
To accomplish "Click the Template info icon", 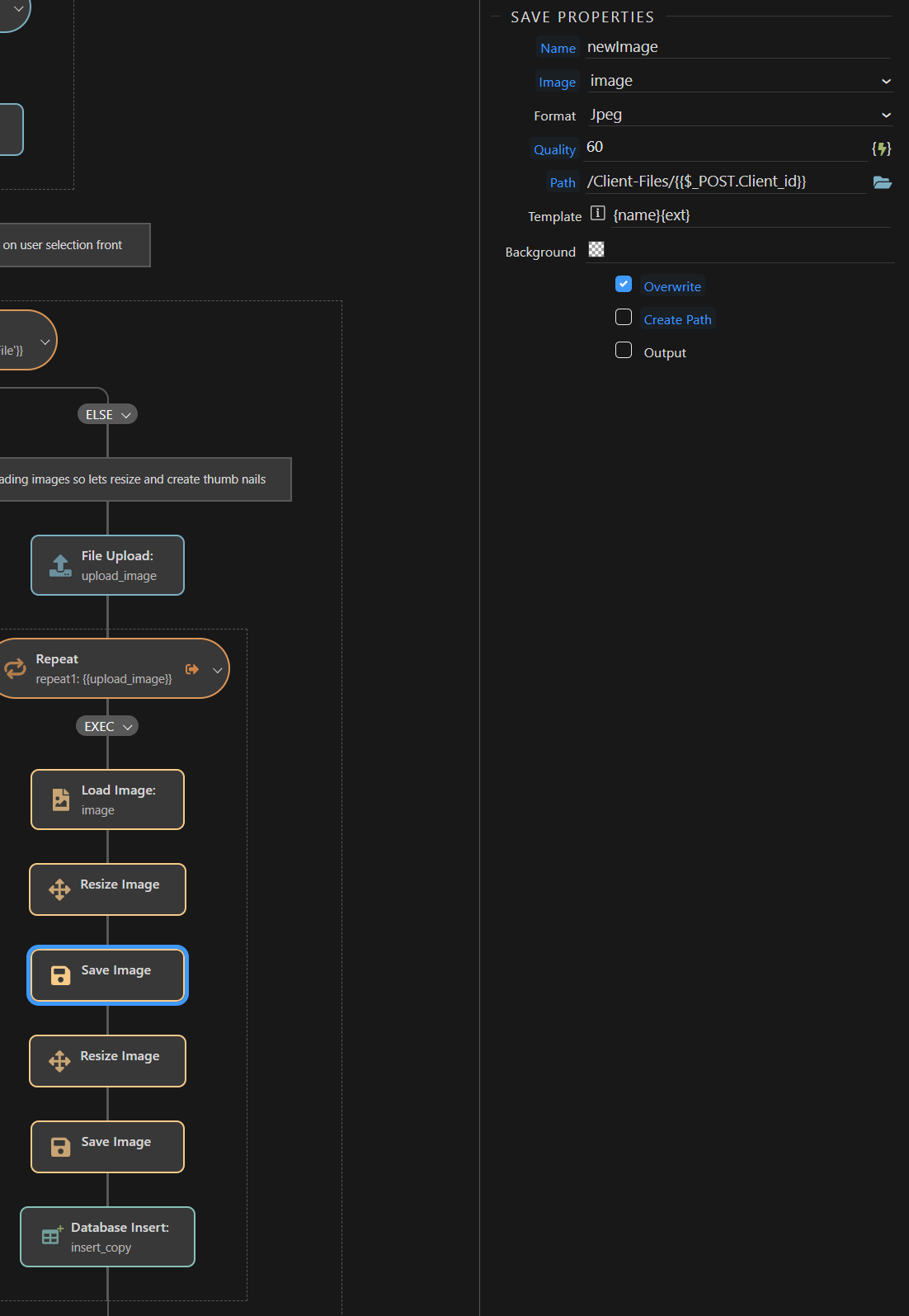I will pyautogui.click(x=598, y=213).
